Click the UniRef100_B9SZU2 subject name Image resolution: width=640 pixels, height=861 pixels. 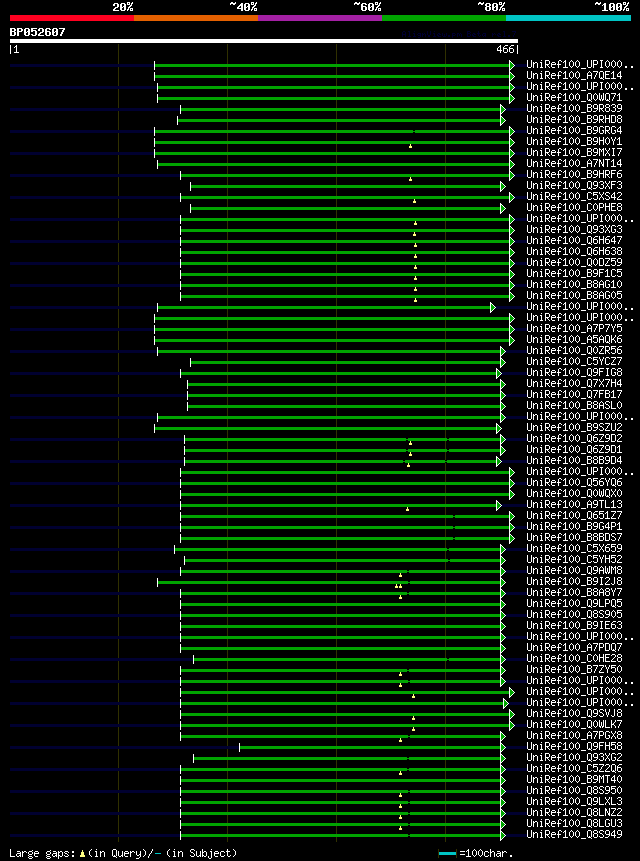click(x=574, y=427)
